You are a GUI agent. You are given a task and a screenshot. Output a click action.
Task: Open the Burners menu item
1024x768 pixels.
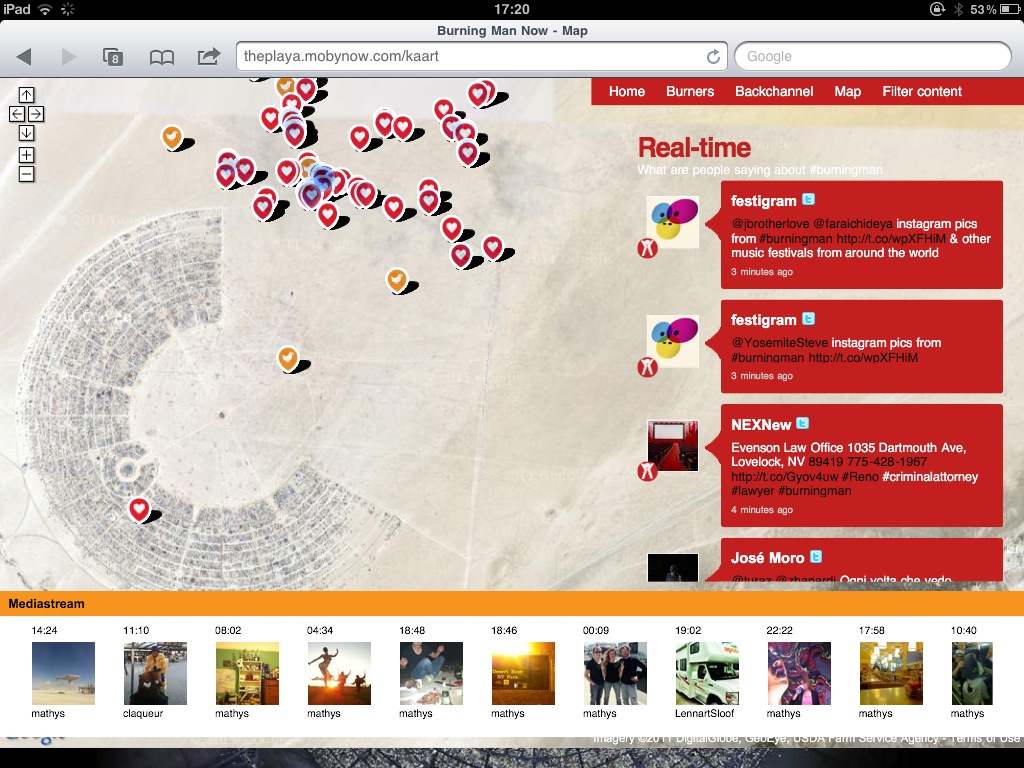(690, 91)
